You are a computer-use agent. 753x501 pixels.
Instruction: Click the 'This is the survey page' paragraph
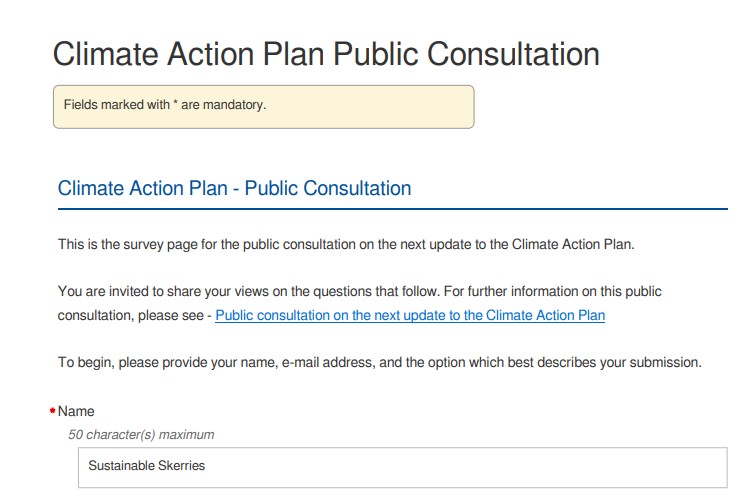point(346,244)
